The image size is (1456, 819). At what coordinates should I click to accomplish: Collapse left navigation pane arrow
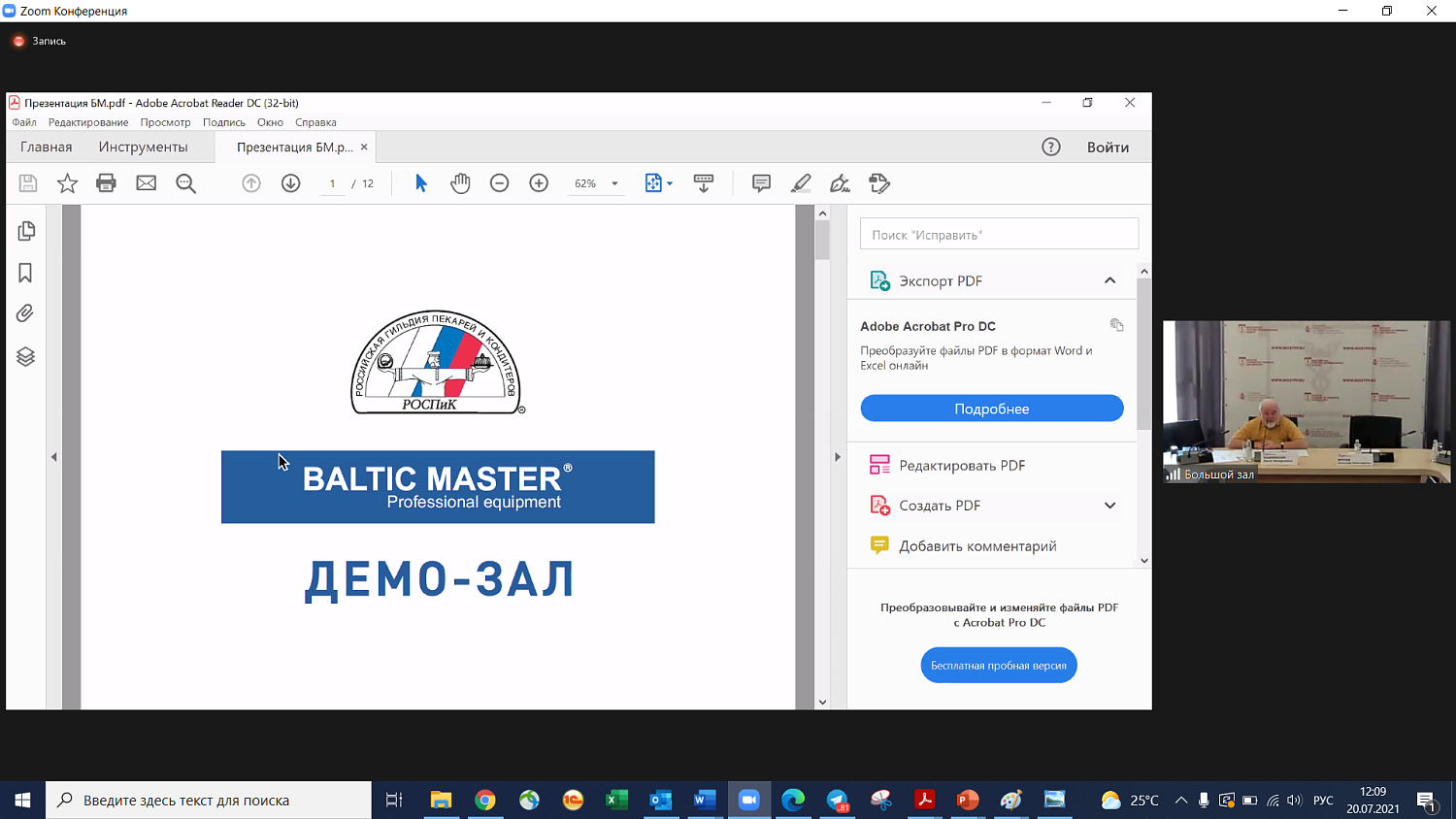[x=54, y=457]
